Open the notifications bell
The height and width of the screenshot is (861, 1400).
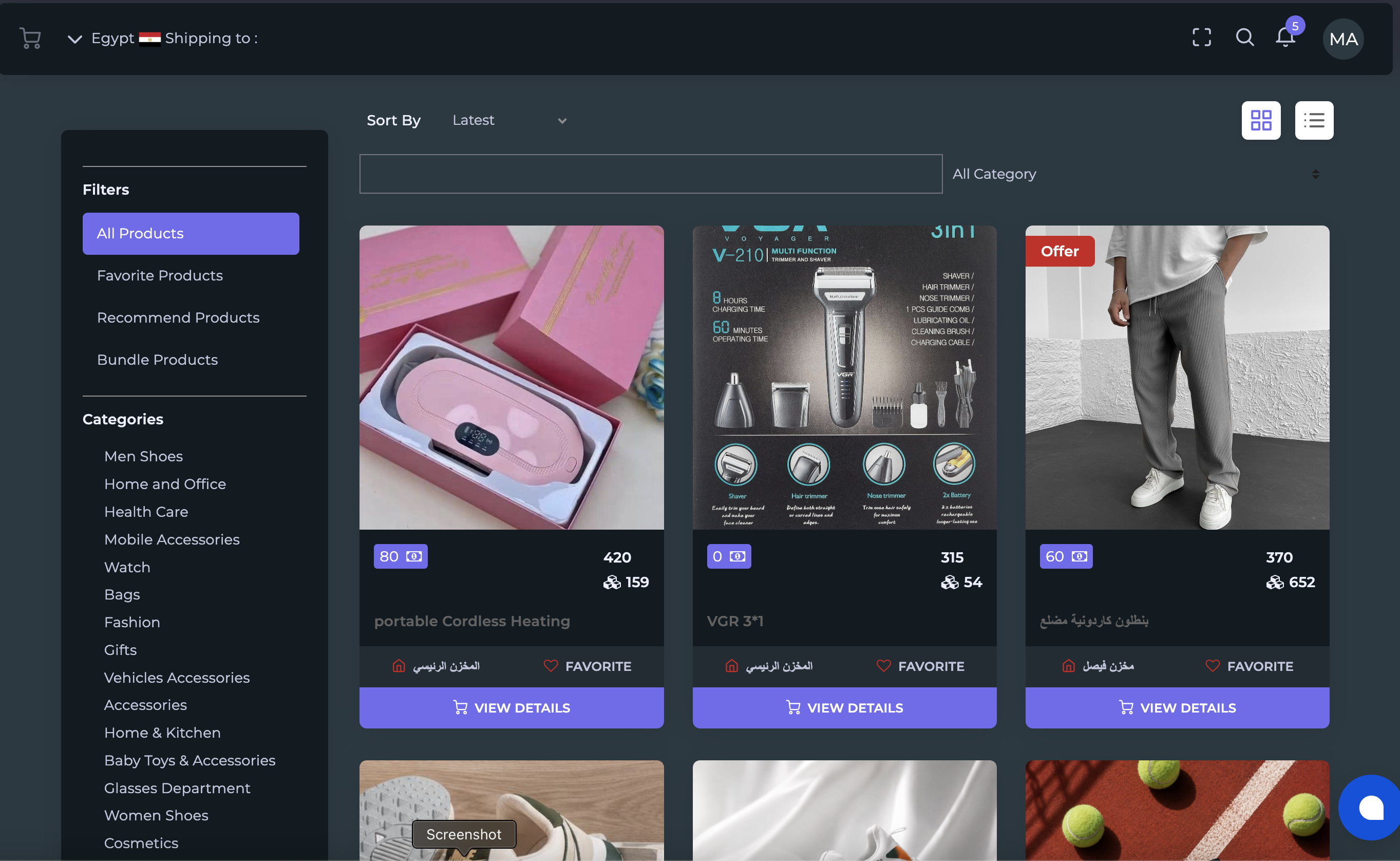point(1285,38)
